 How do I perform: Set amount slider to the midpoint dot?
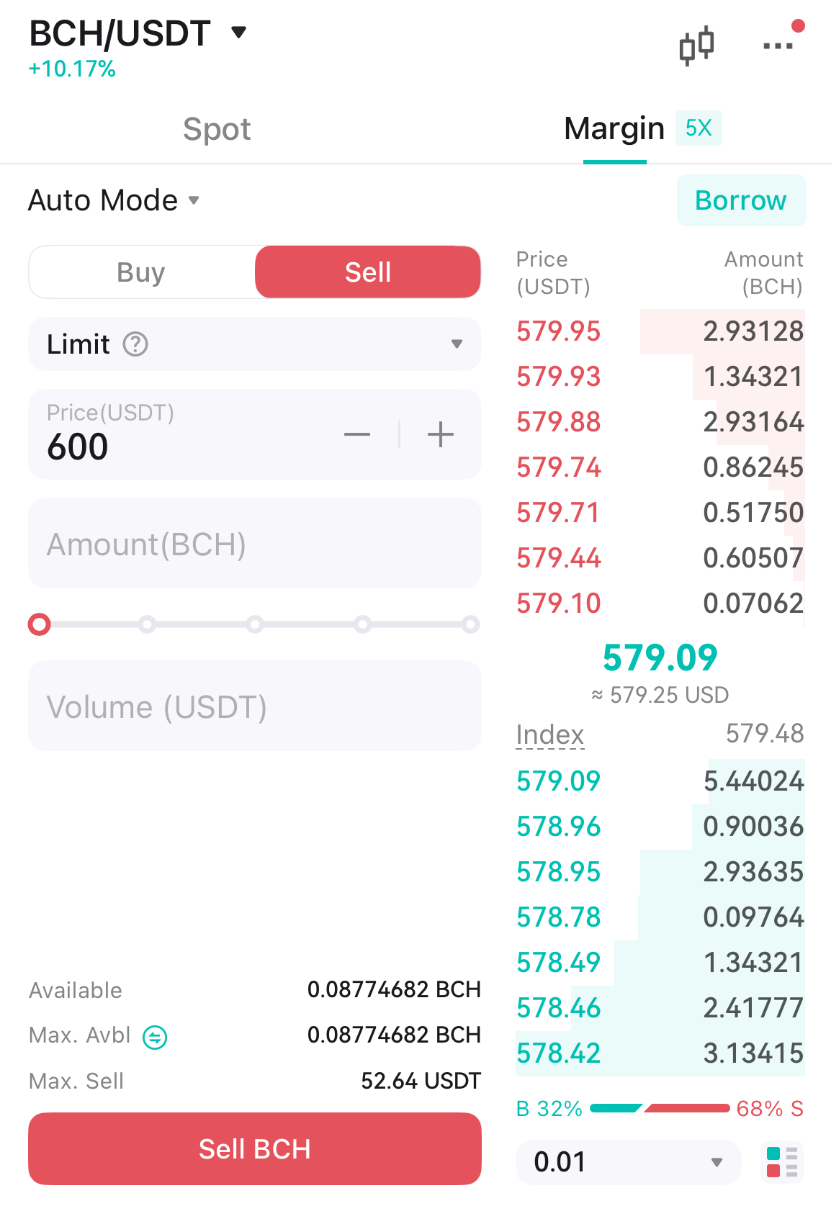coord(255,625)
